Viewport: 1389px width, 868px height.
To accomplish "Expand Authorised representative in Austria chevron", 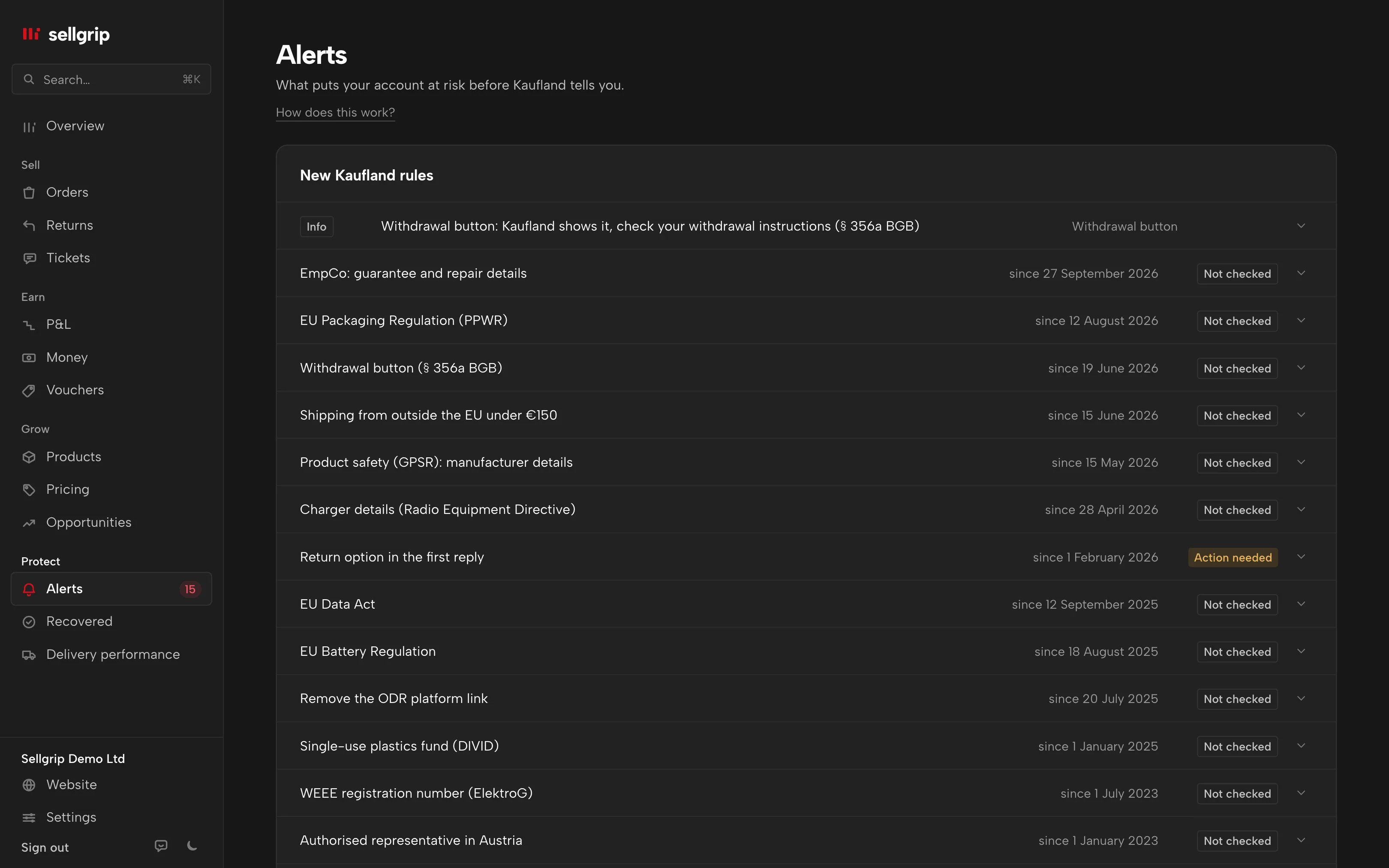I will click(1301, 841).
